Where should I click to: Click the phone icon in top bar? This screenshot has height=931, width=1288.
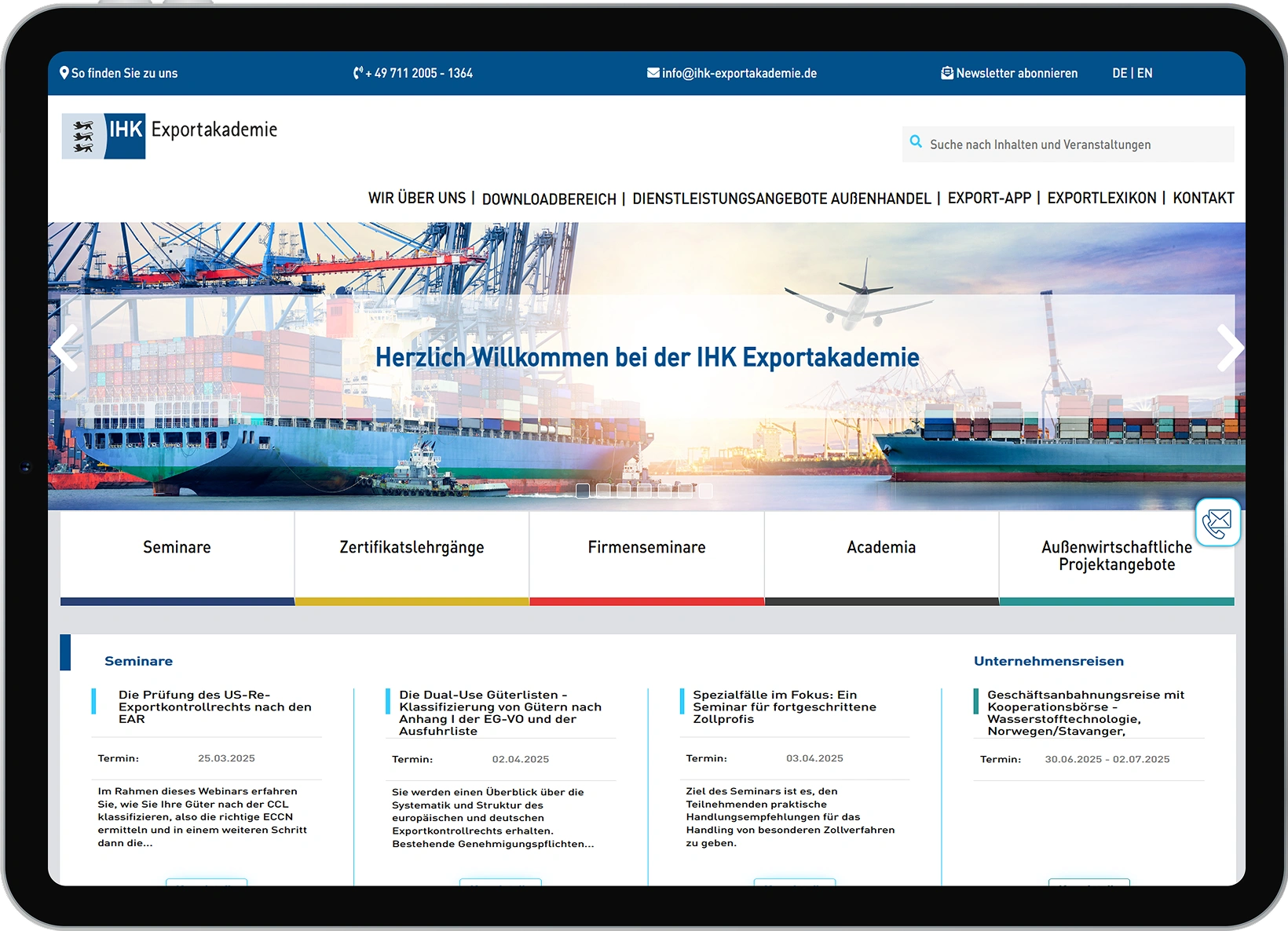(358, 73)
